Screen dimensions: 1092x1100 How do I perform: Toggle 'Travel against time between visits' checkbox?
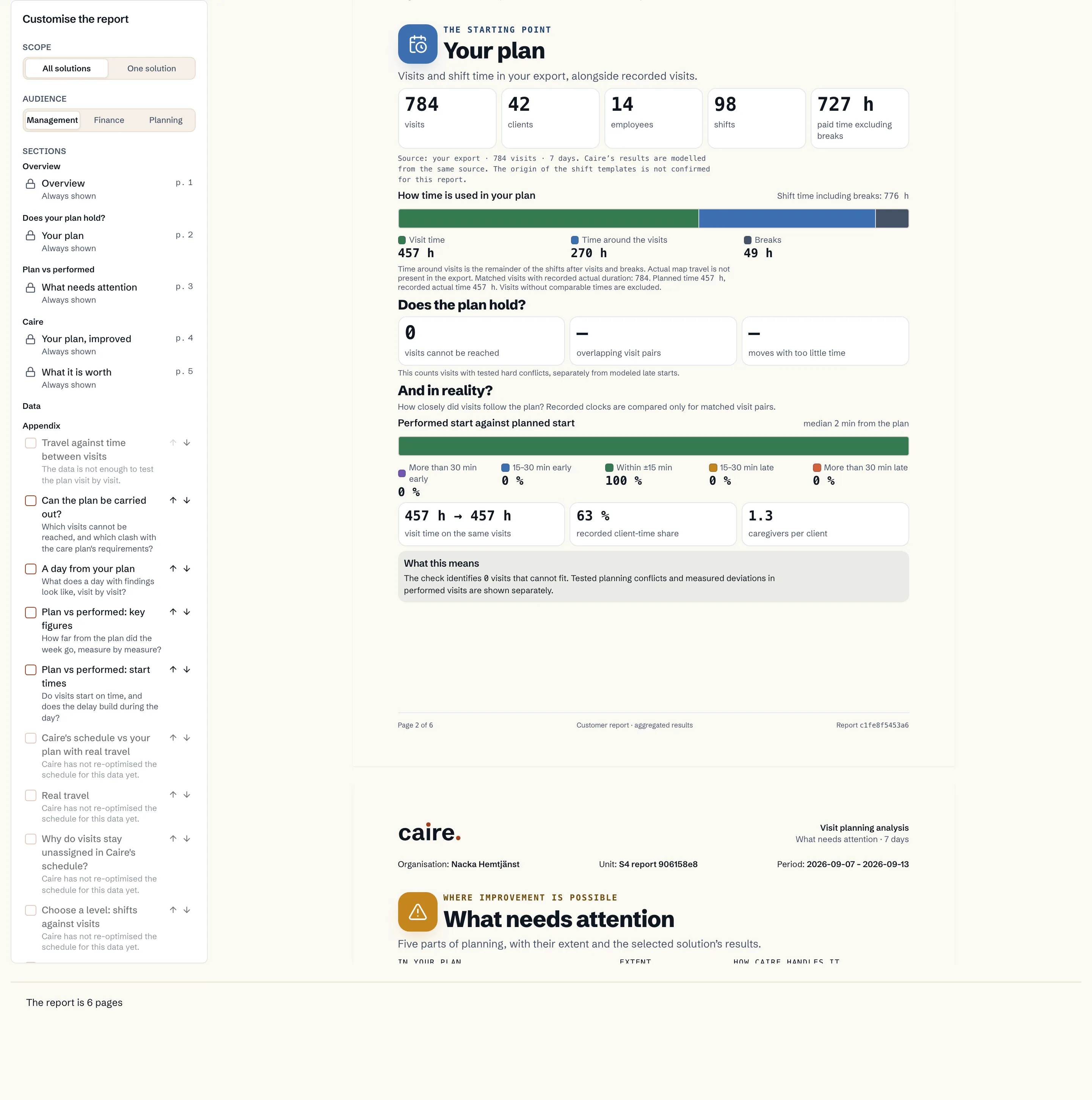31,443
